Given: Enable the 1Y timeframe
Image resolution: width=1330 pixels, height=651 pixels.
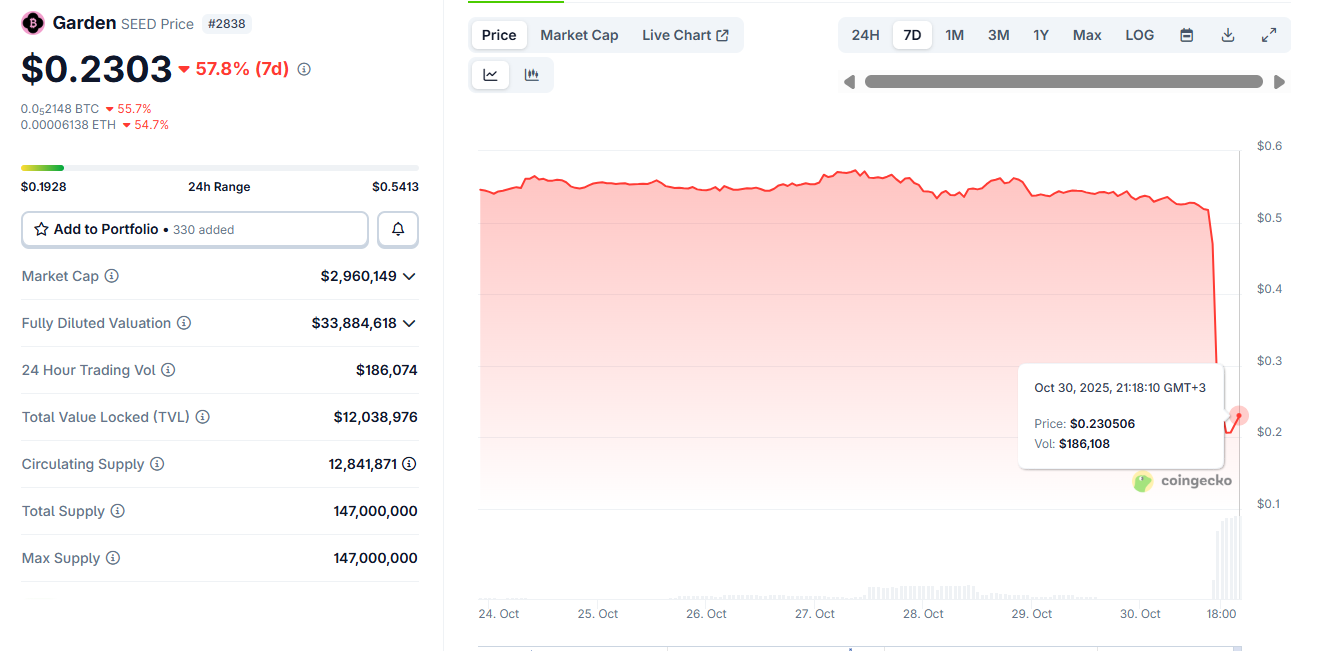Looking at the screenshot, I should click(1041, 34).
